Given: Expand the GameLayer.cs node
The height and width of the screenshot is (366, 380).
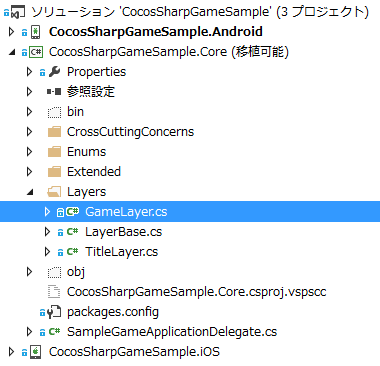Looking at the screenshot, I should pos(47,212).
